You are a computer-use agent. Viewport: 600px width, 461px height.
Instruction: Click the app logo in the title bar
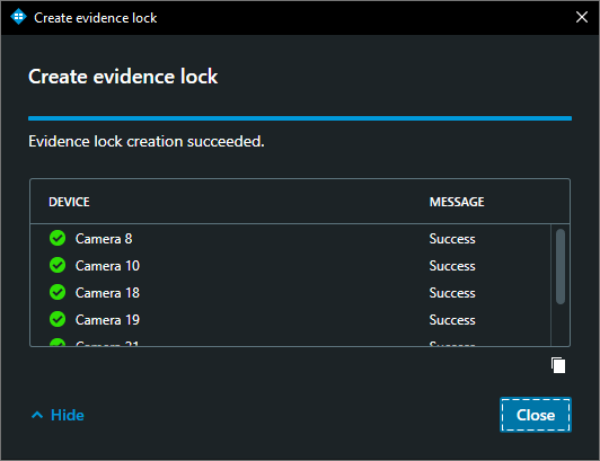(x=18, y=17)
